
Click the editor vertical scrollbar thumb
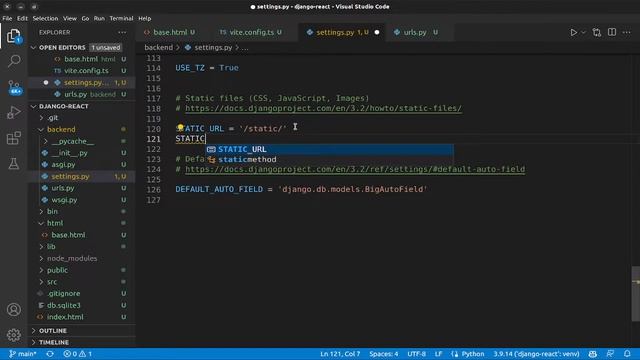pyautogui.click(x=636, y=294)
